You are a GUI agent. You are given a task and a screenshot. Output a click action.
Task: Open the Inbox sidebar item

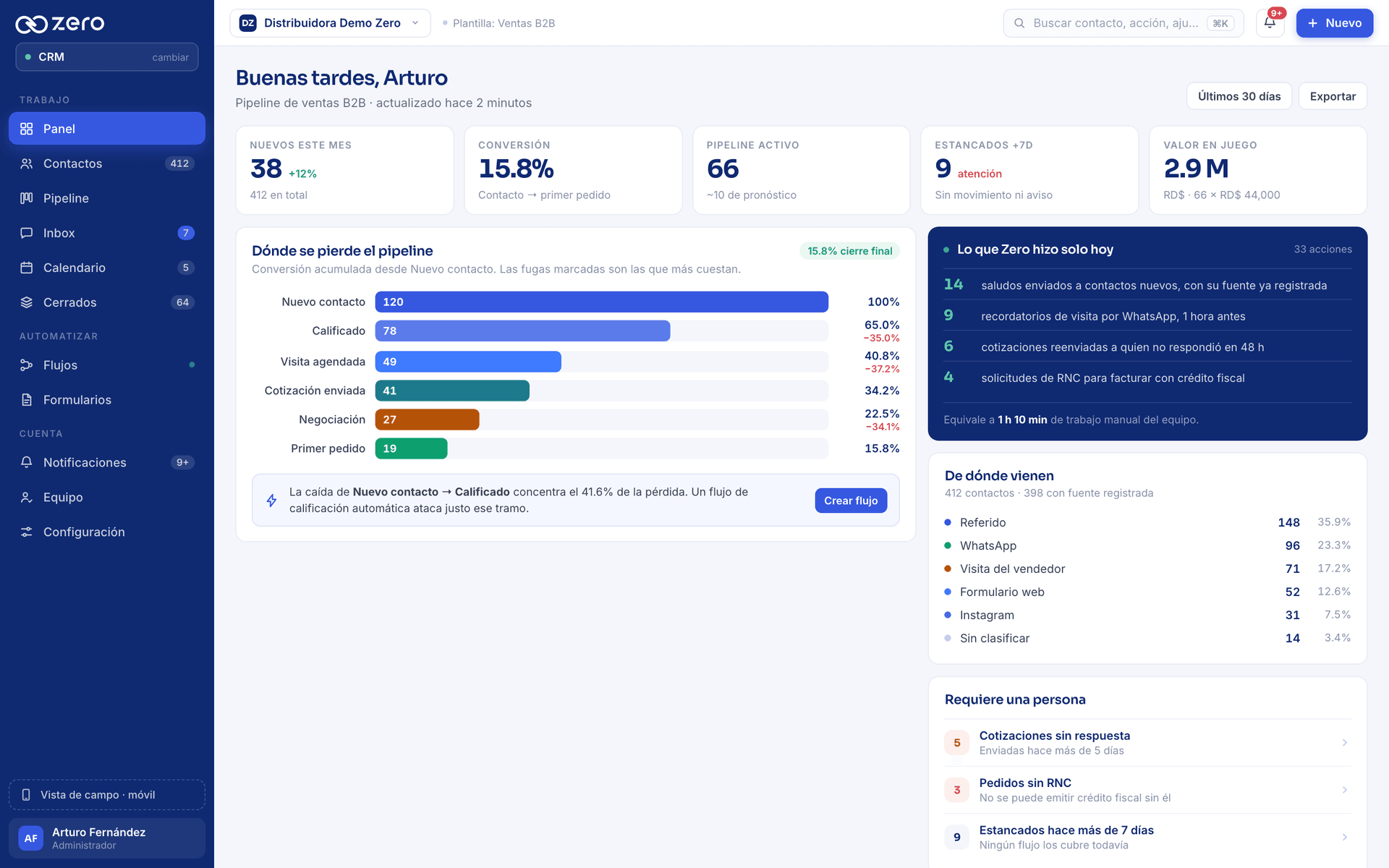[x=107, y=233]
